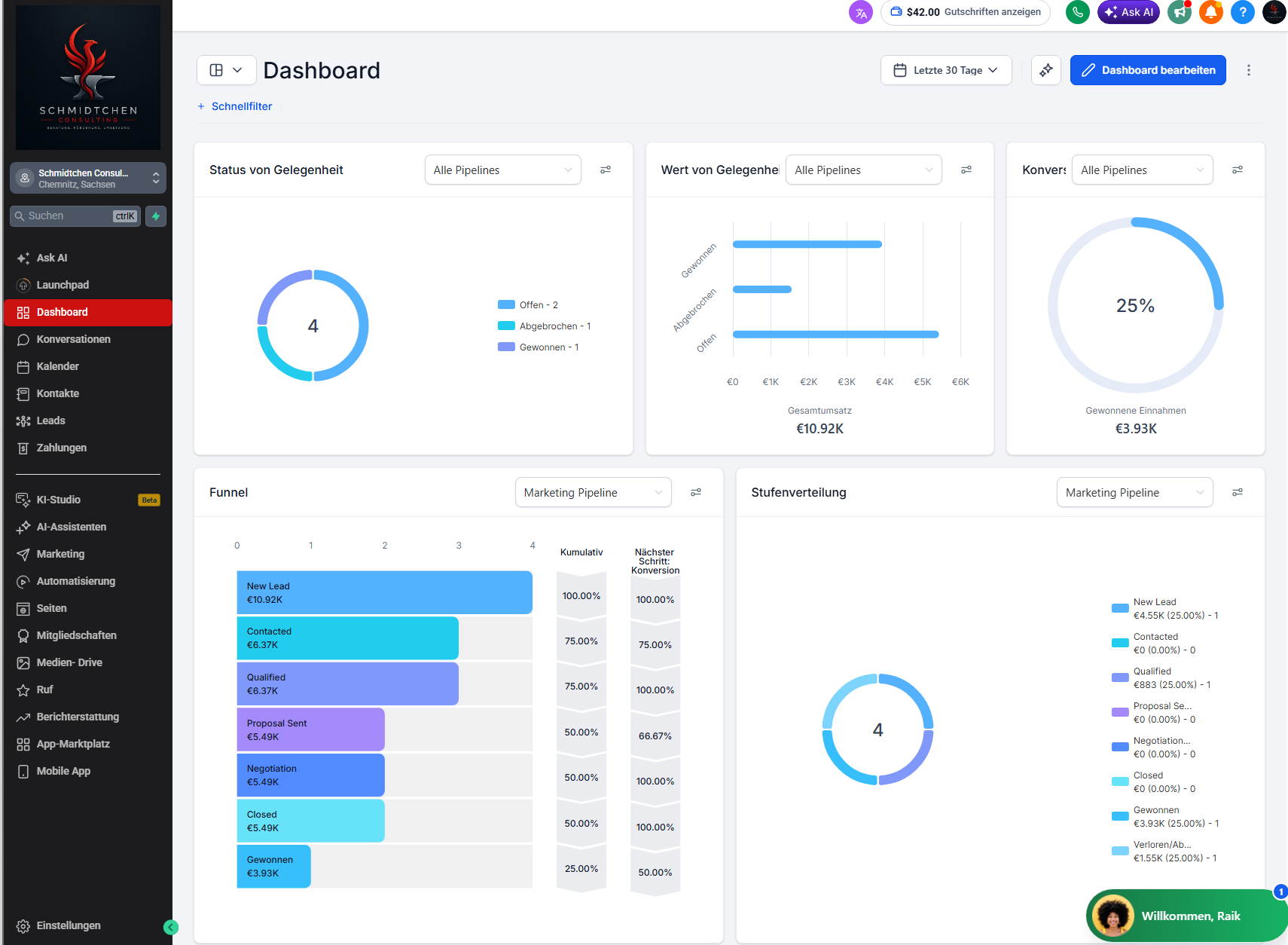Switch account via Schmidtchen Consul... selector

tap(88, 178)
